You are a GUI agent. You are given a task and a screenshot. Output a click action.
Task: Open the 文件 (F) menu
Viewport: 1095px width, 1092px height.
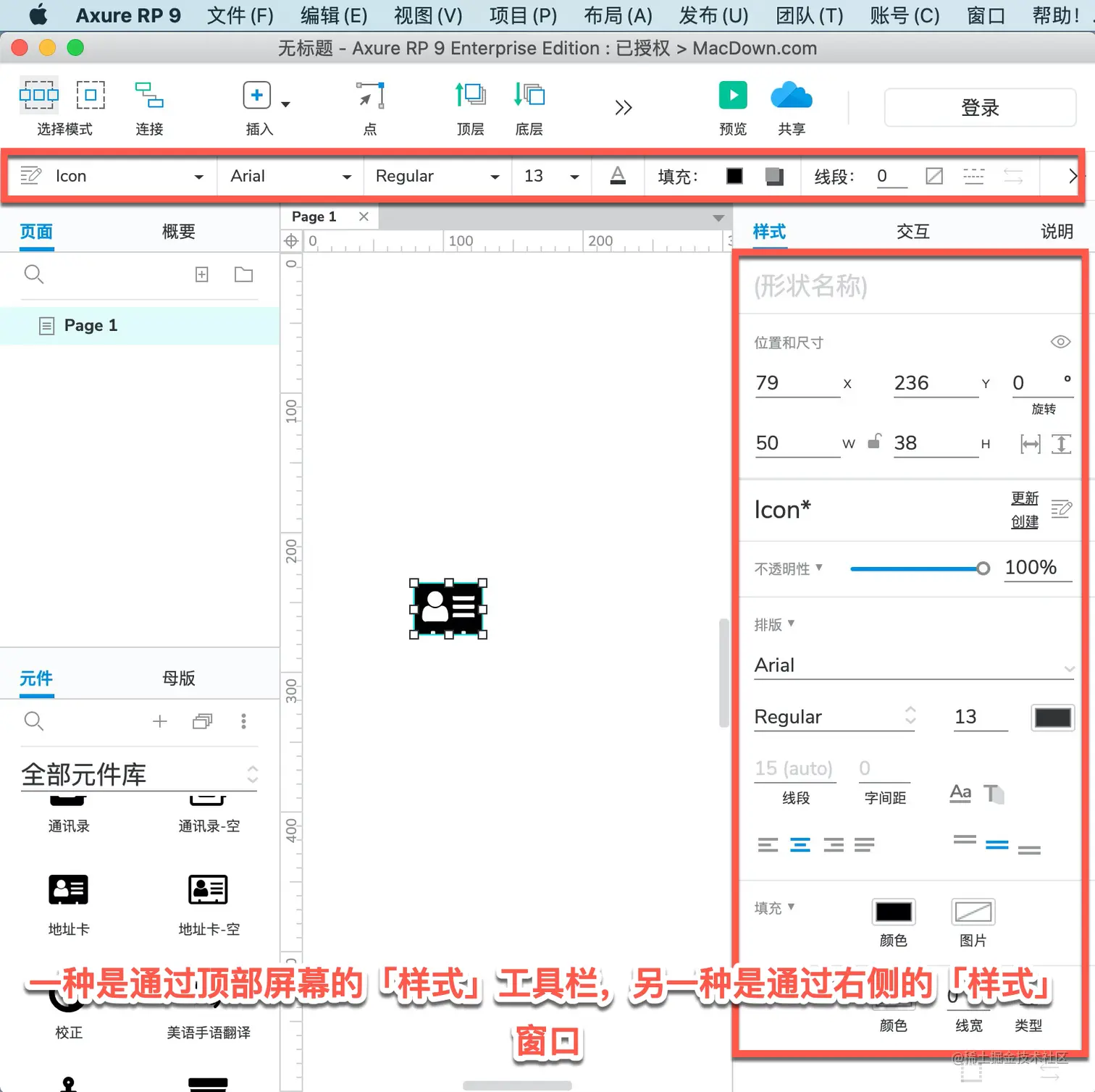click(x=240, y=15)
